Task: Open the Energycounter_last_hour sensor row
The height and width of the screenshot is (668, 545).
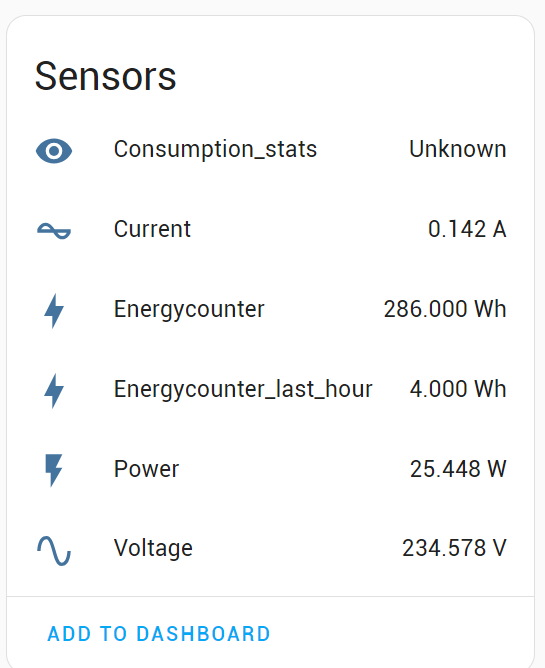Action: click(271, 389)
